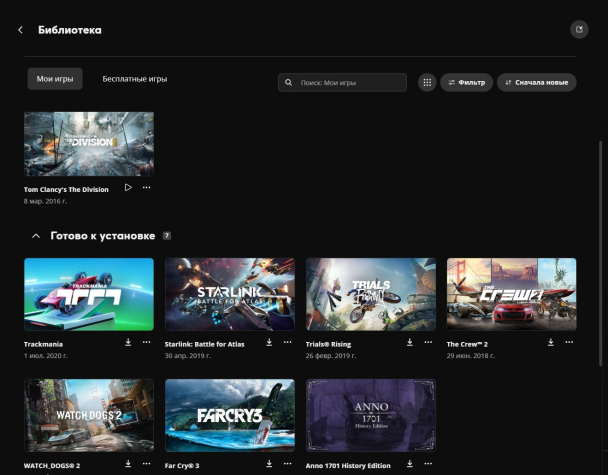Open more options for Trackmania

tap(146, 342)
